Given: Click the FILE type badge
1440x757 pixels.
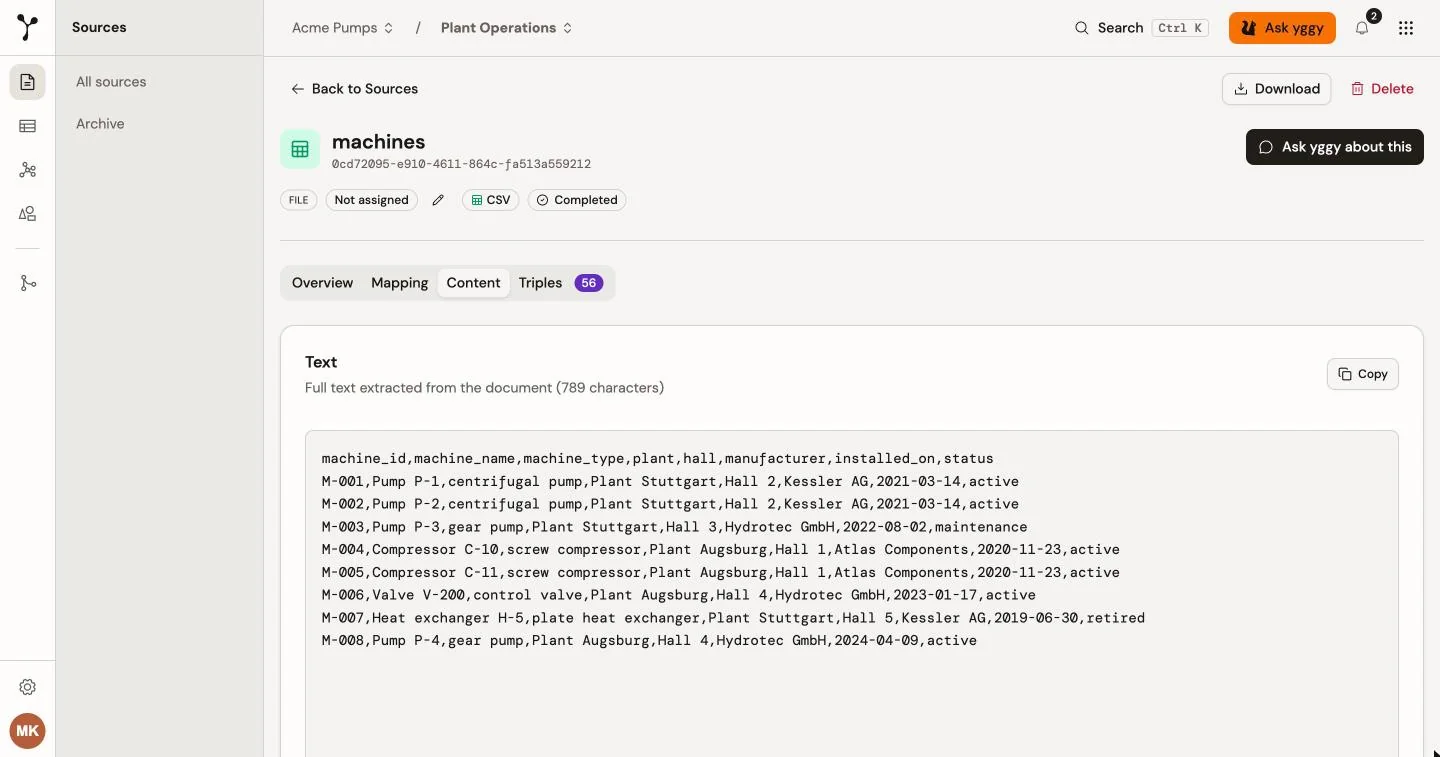Looking at the screenshot, I should (x=299, y=200).
